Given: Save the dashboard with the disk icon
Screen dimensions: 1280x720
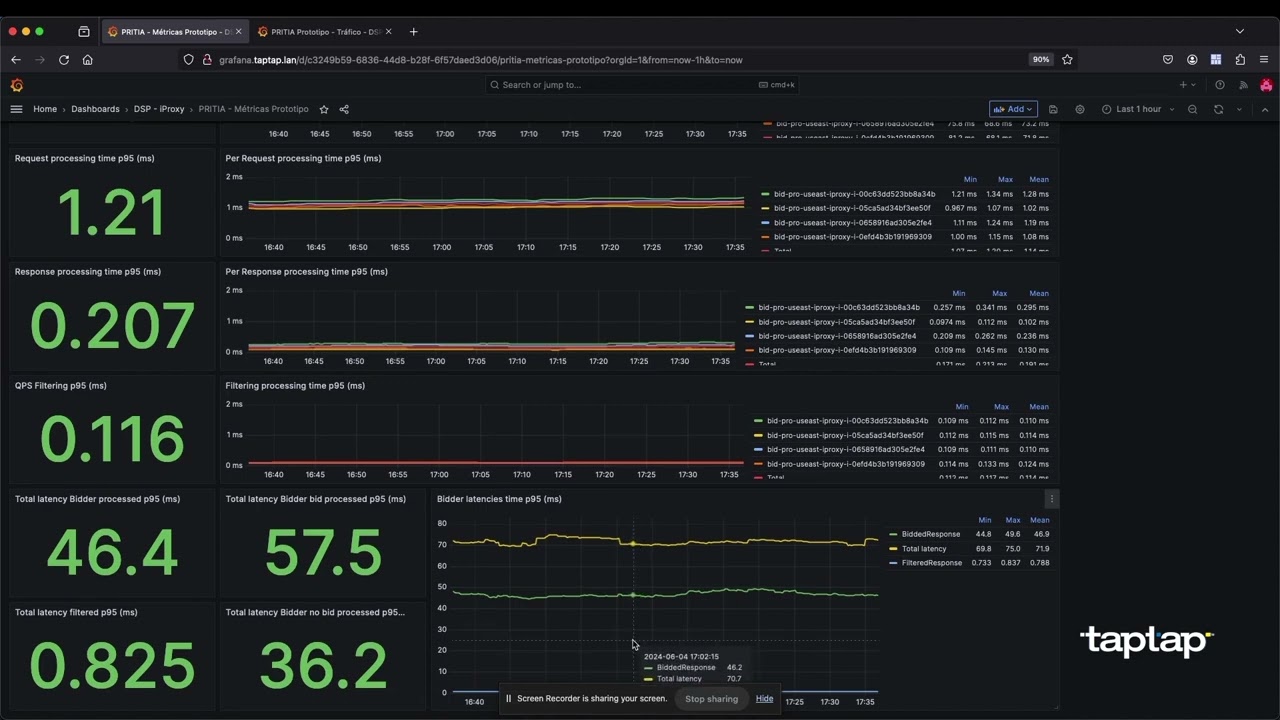Looking at the screenshot, I should tap(1053, 109).
